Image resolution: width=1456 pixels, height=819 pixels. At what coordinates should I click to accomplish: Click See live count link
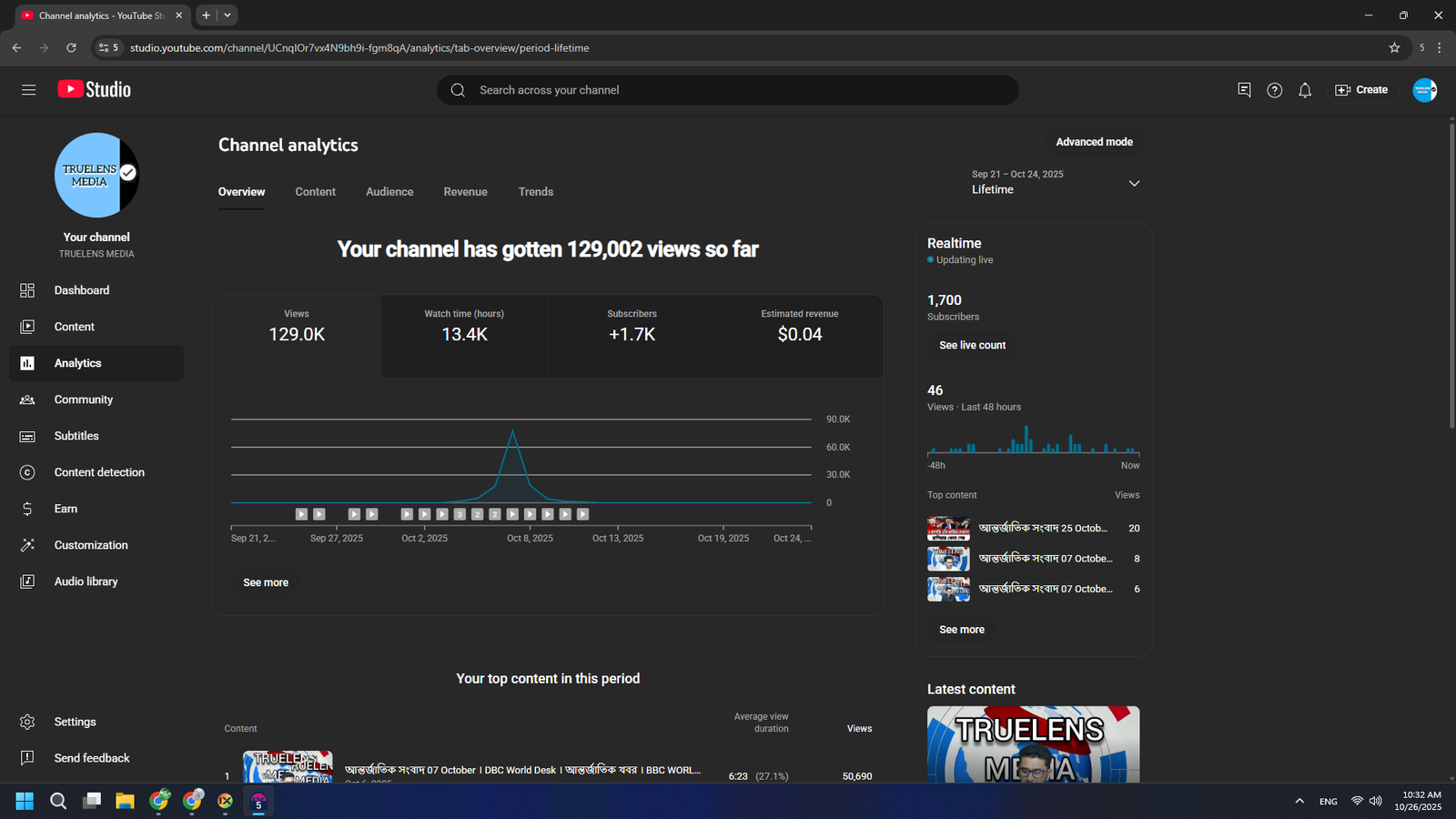972,346
